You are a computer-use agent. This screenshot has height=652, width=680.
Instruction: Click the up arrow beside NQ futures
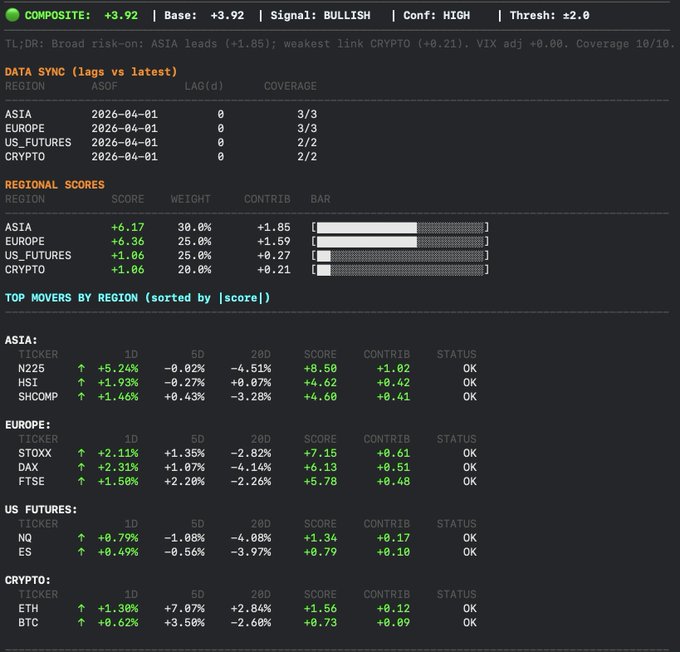[x=81, y=538]
